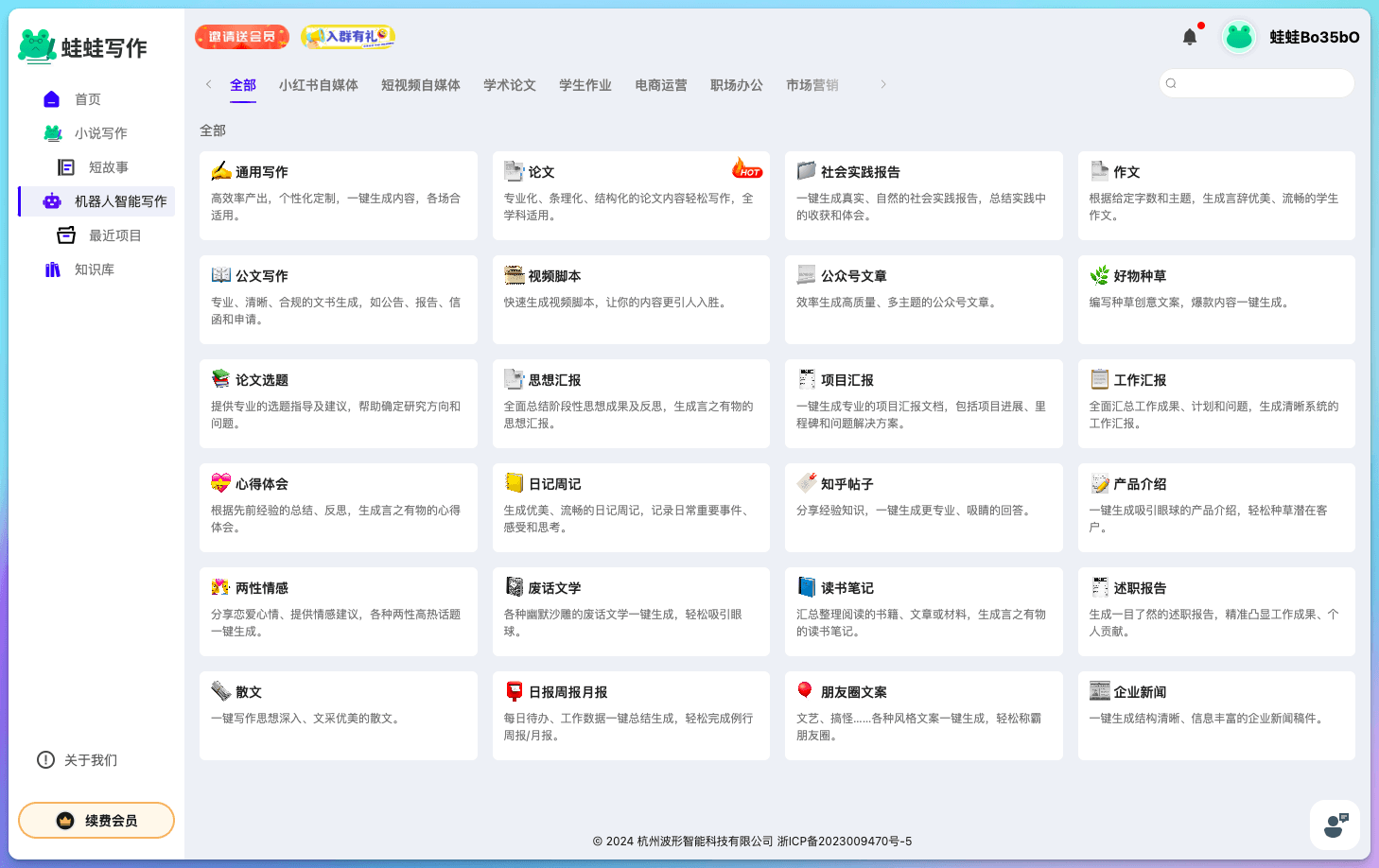The height and width of the screenshot is (868, 1379).
Task: Click the 浙ICP备2023009470号-5 footer link
Action: pos(845,841)
